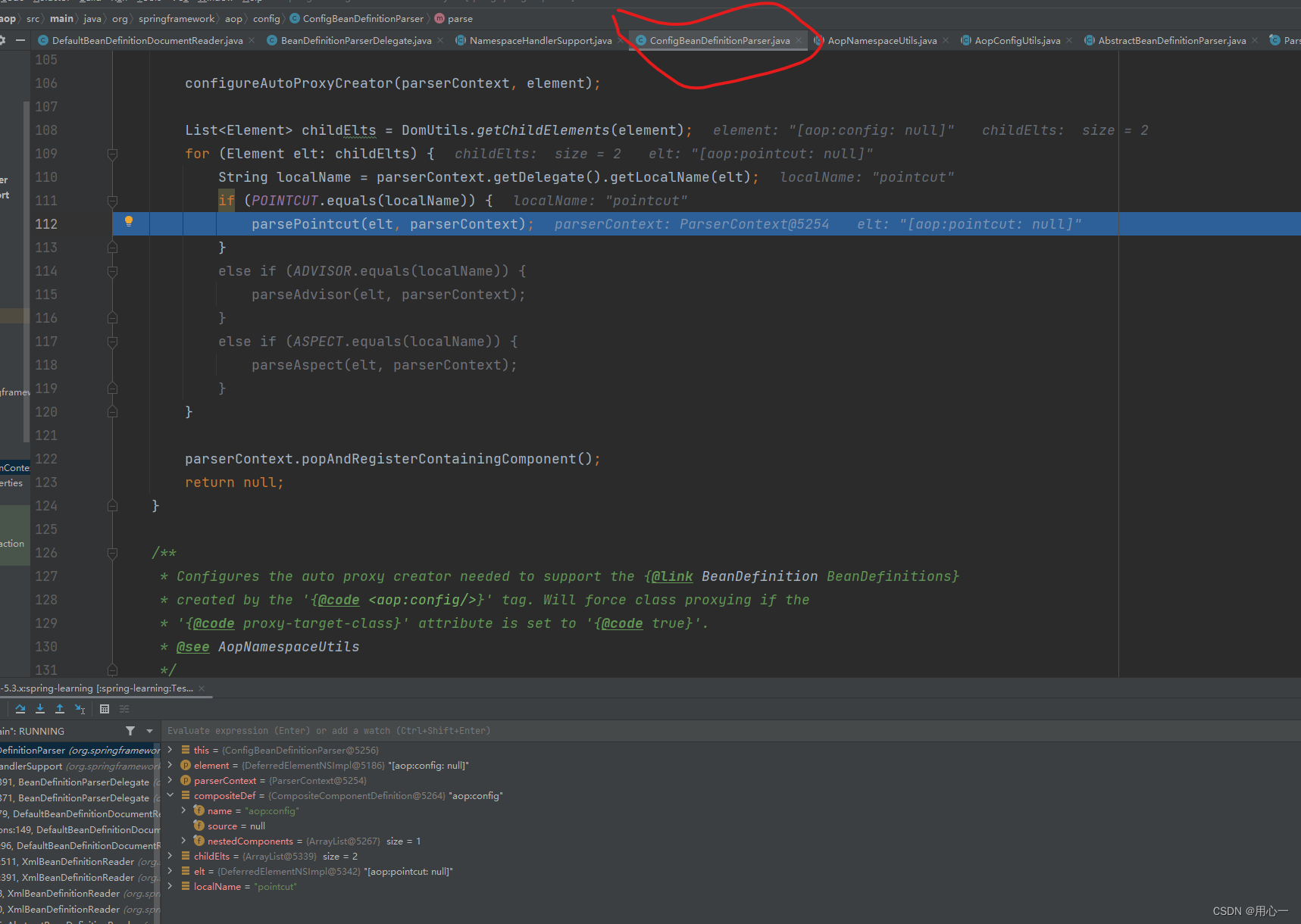
Task: Click the BeanDefinition link in Javadoc
Action: [x=759, y=576]
